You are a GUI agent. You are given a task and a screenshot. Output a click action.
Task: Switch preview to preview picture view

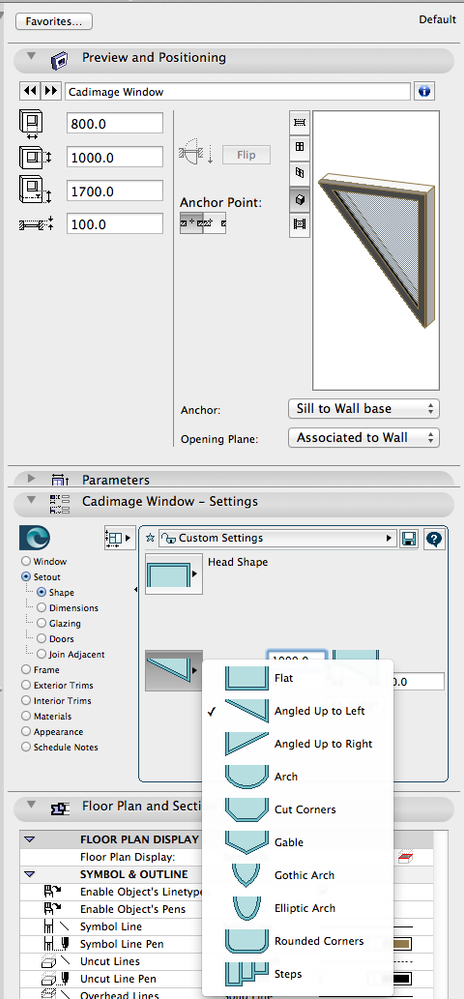click(x=300, y=224)
